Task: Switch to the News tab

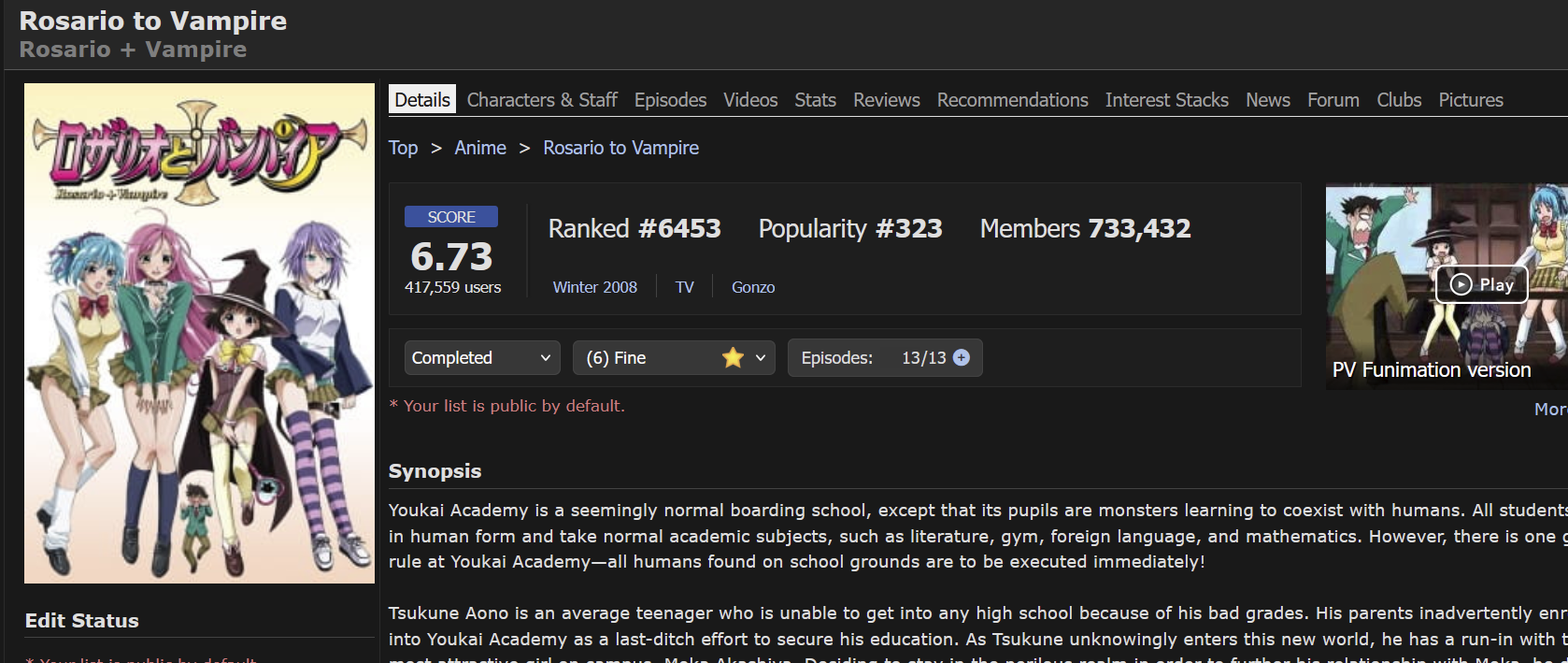Action: 1267,99
